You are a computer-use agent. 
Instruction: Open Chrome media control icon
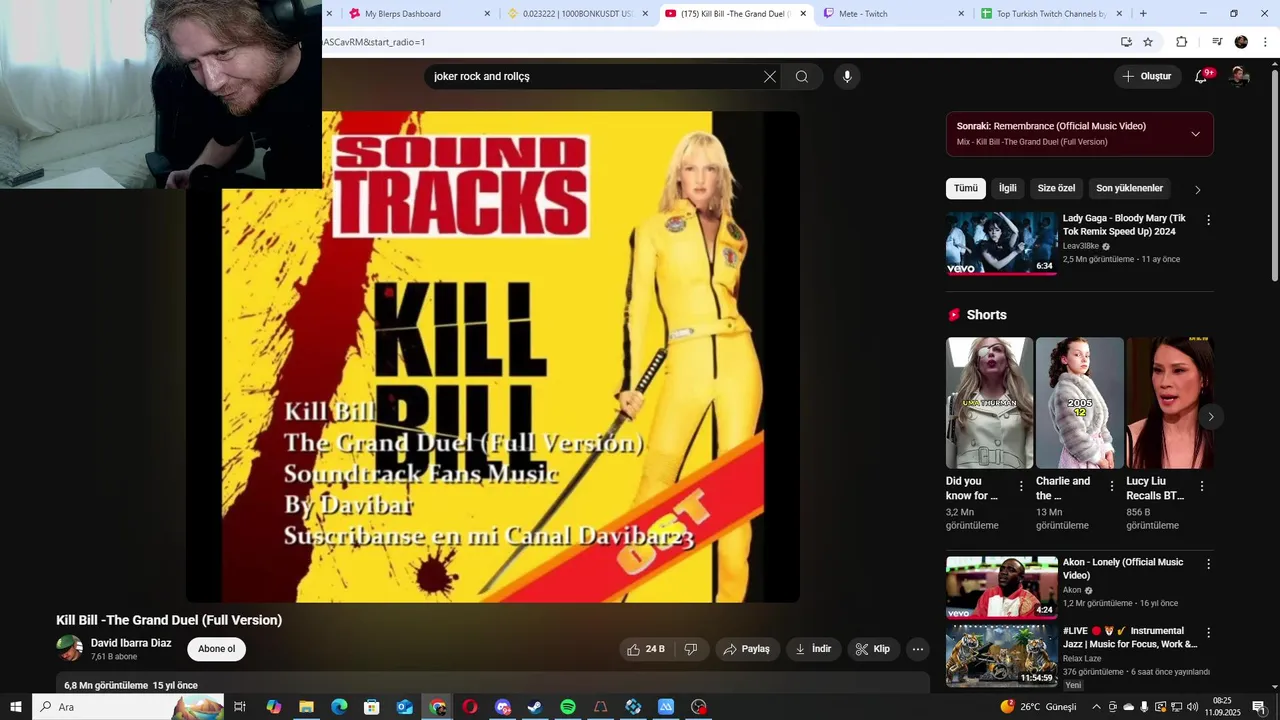point(1217,42)
